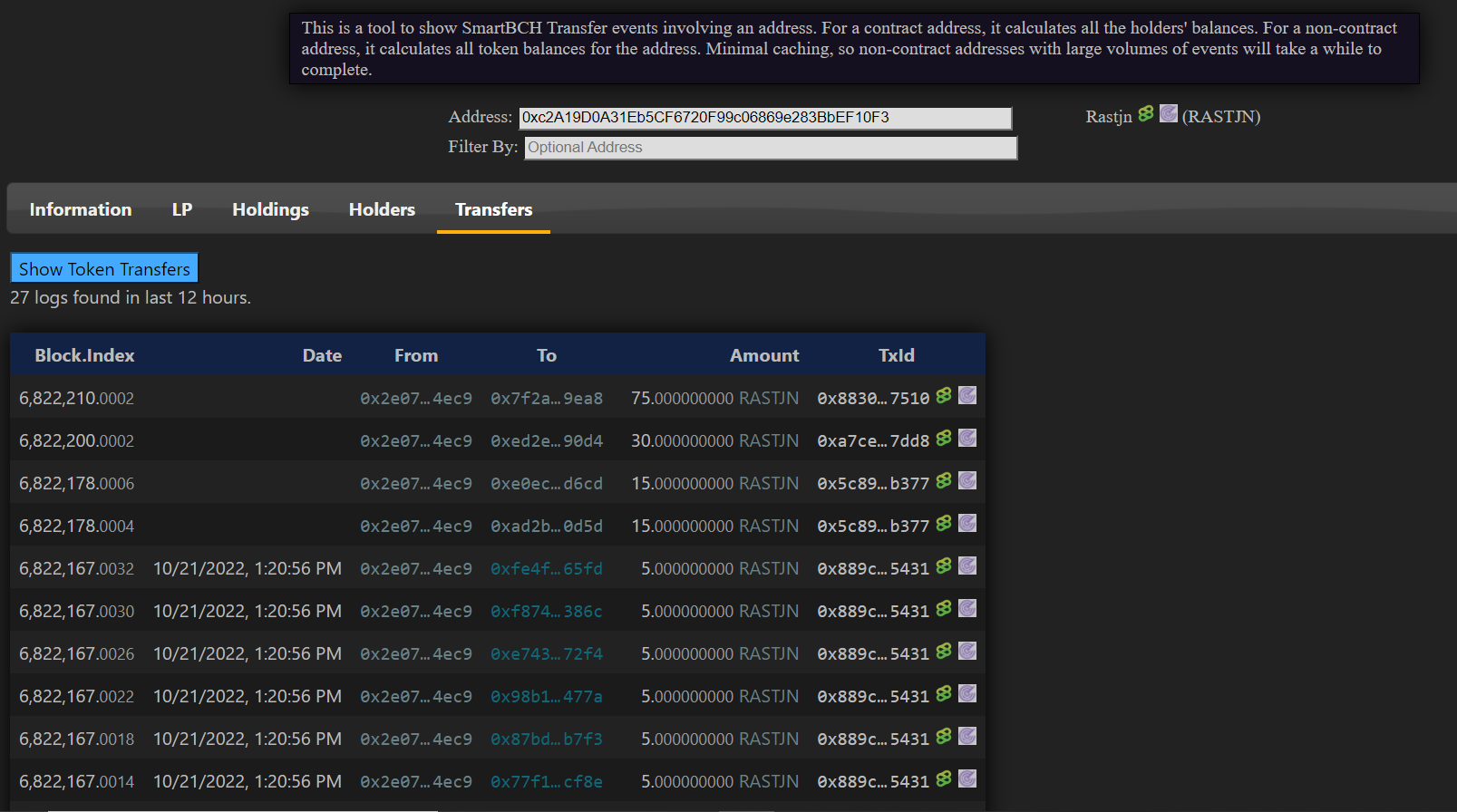This screenshot has height=812, width=1457.
Task: Open recipient address 0xe0ec...d6cd
Action: pyautogui.click(x=547, y=483)
